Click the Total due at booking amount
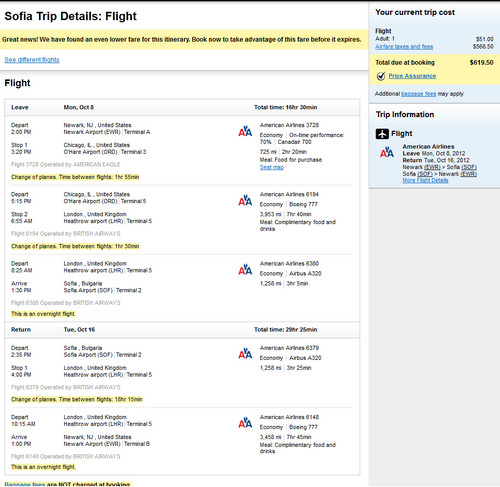Image resolution: width=500 pixels, height=487 pixels. [481, 62]
